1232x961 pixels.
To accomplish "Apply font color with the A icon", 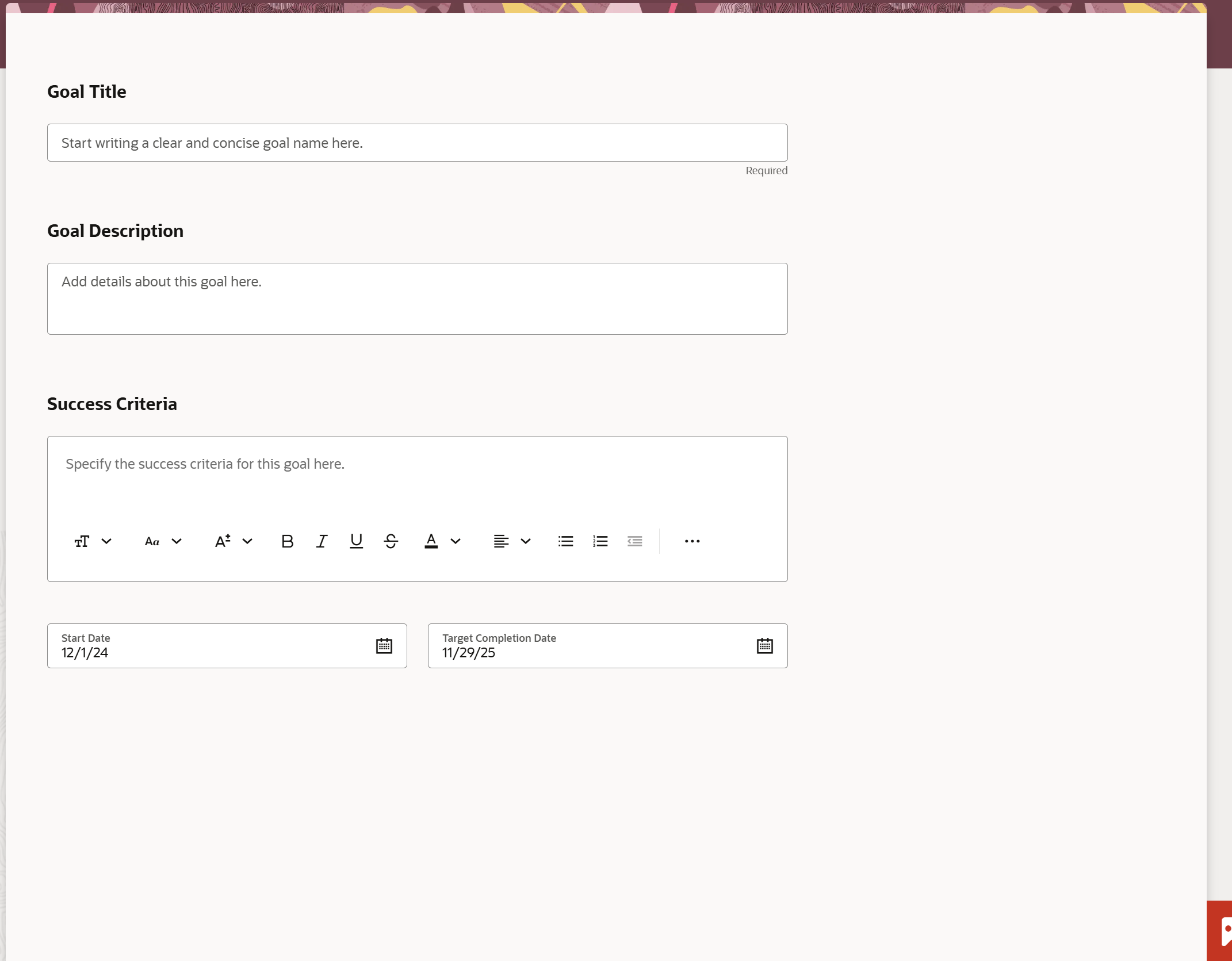I will click(x=430, y=541).
